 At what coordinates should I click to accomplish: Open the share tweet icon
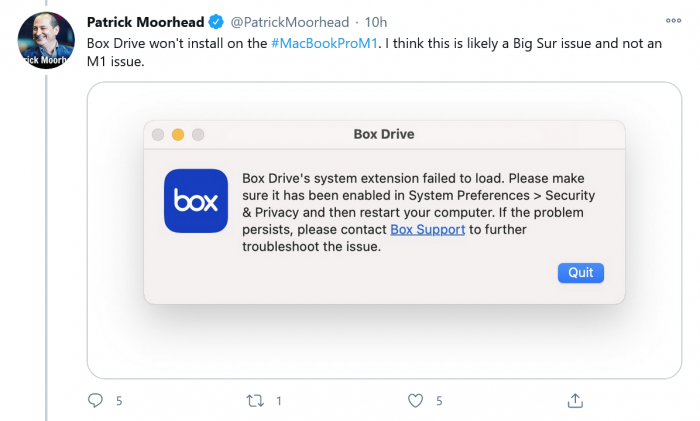click(575, 400)
